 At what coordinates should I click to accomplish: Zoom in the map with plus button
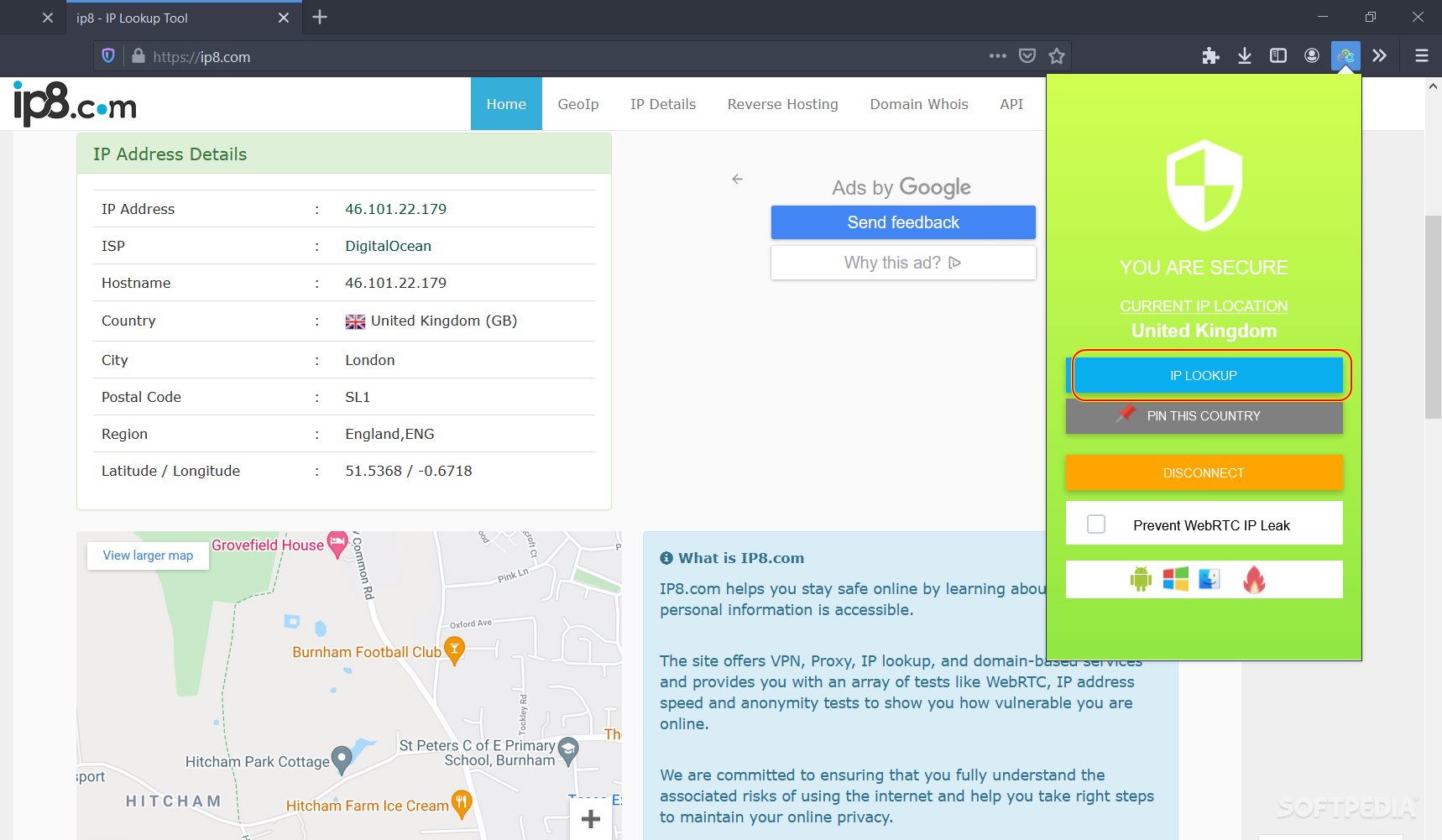pyautogui.click(x=591, y=819)
